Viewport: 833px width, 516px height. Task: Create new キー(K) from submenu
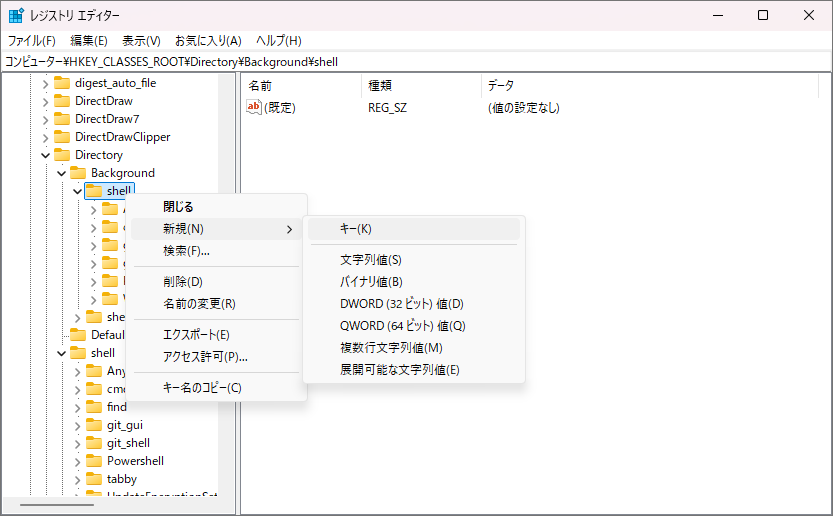(414, 229)
